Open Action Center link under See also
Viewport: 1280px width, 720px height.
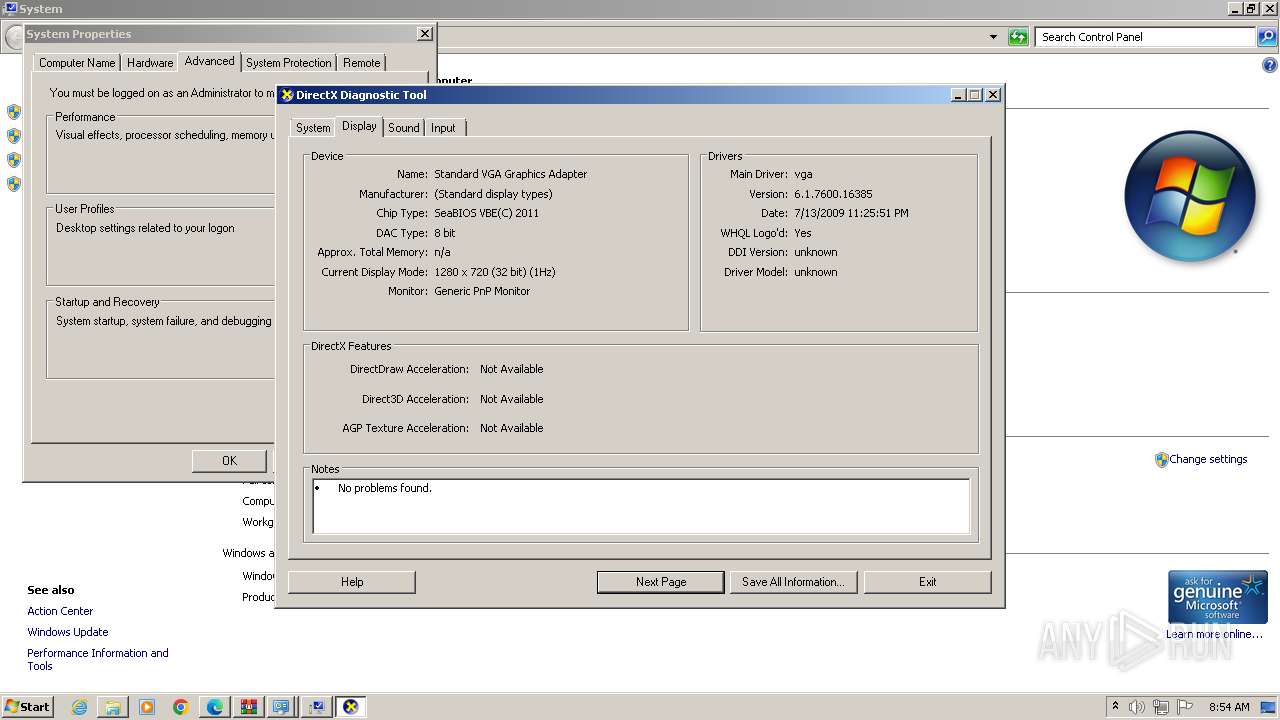(x=60, y=611)
